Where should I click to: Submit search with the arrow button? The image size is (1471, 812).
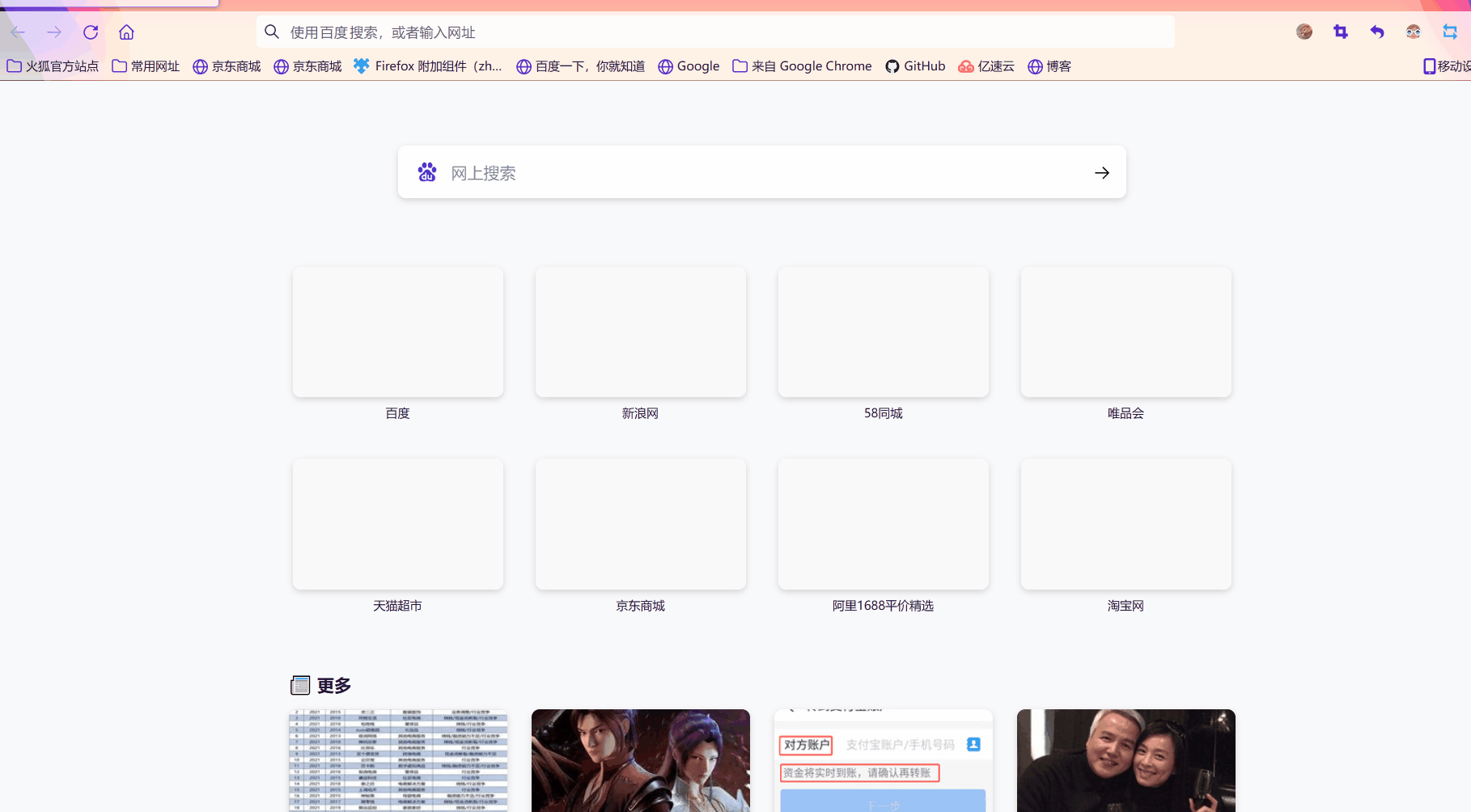(1101, 172)
